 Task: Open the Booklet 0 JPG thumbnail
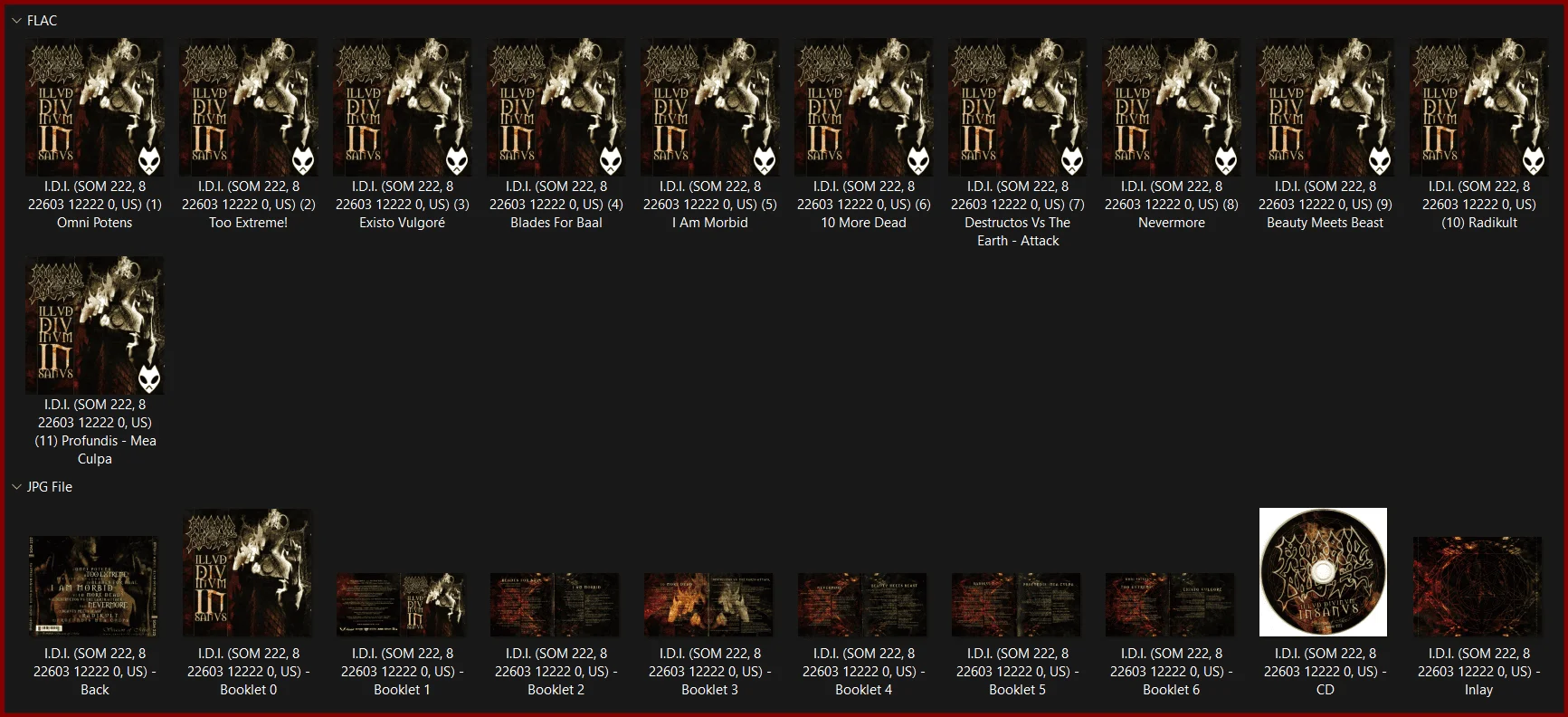point(249,572)
